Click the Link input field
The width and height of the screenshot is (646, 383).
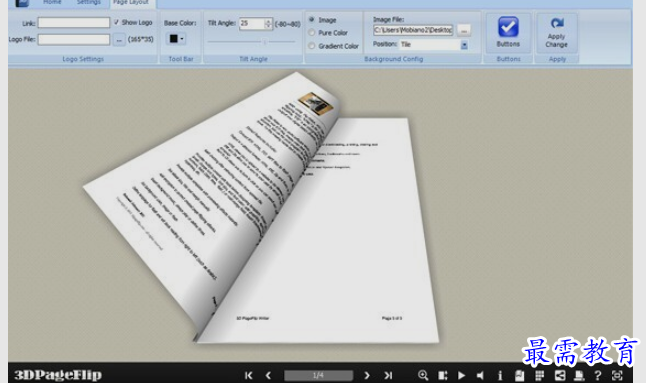click(x=74, y=23)
